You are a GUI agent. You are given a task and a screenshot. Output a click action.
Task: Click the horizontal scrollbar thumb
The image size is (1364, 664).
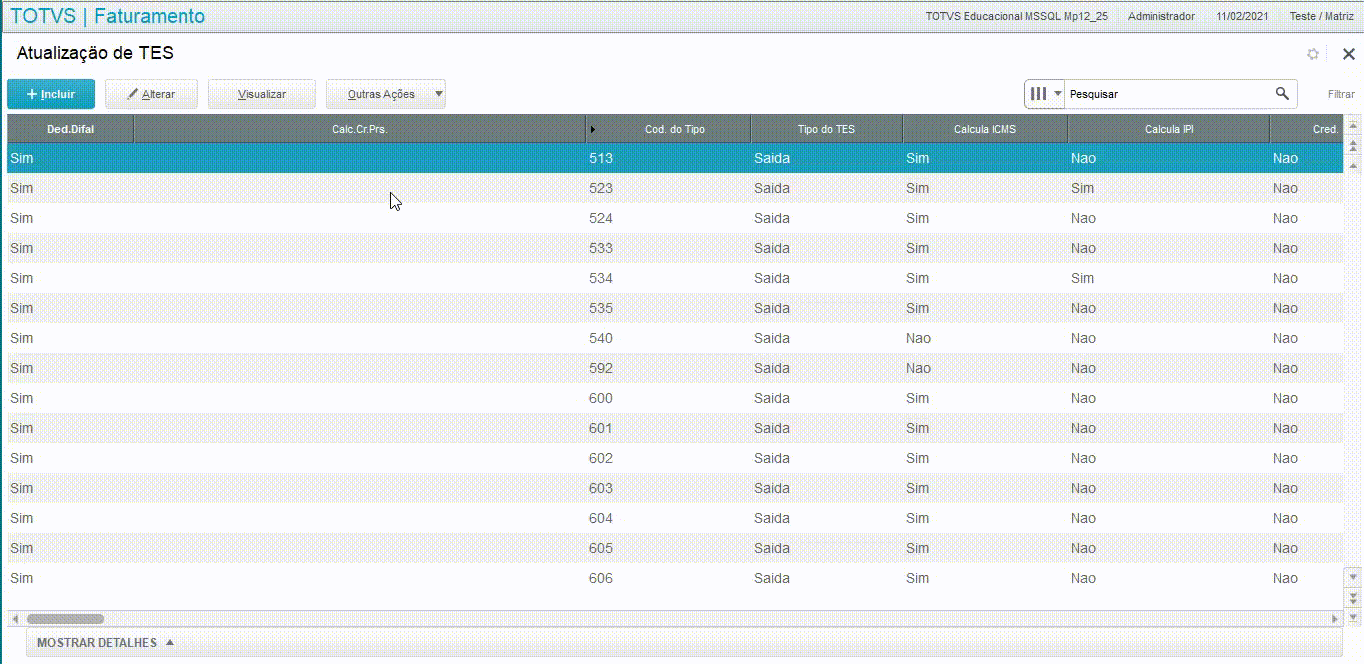pyautogui.click(x=65, y=619)
